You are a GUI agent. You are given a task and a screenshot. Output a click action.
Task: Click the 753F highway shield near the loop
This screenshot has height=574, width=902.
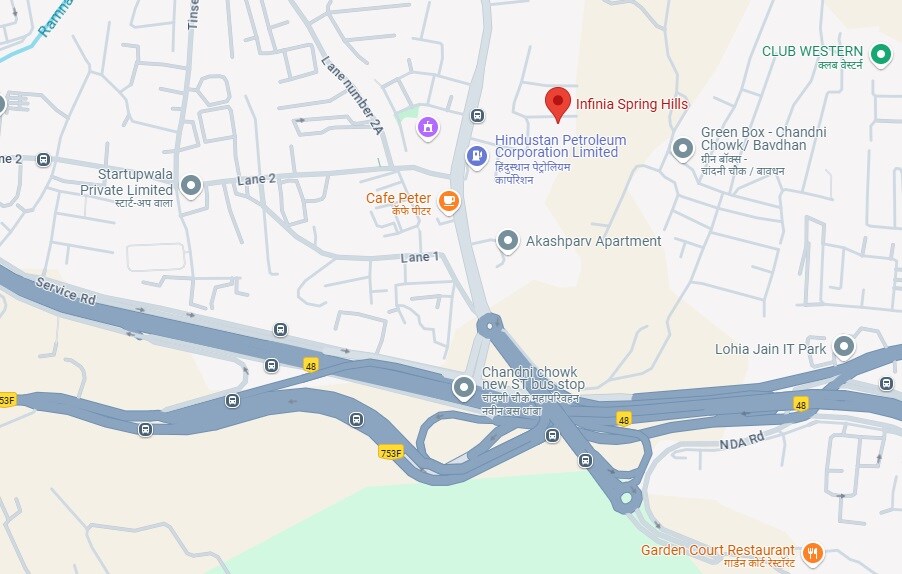click(x=391, y=453)
